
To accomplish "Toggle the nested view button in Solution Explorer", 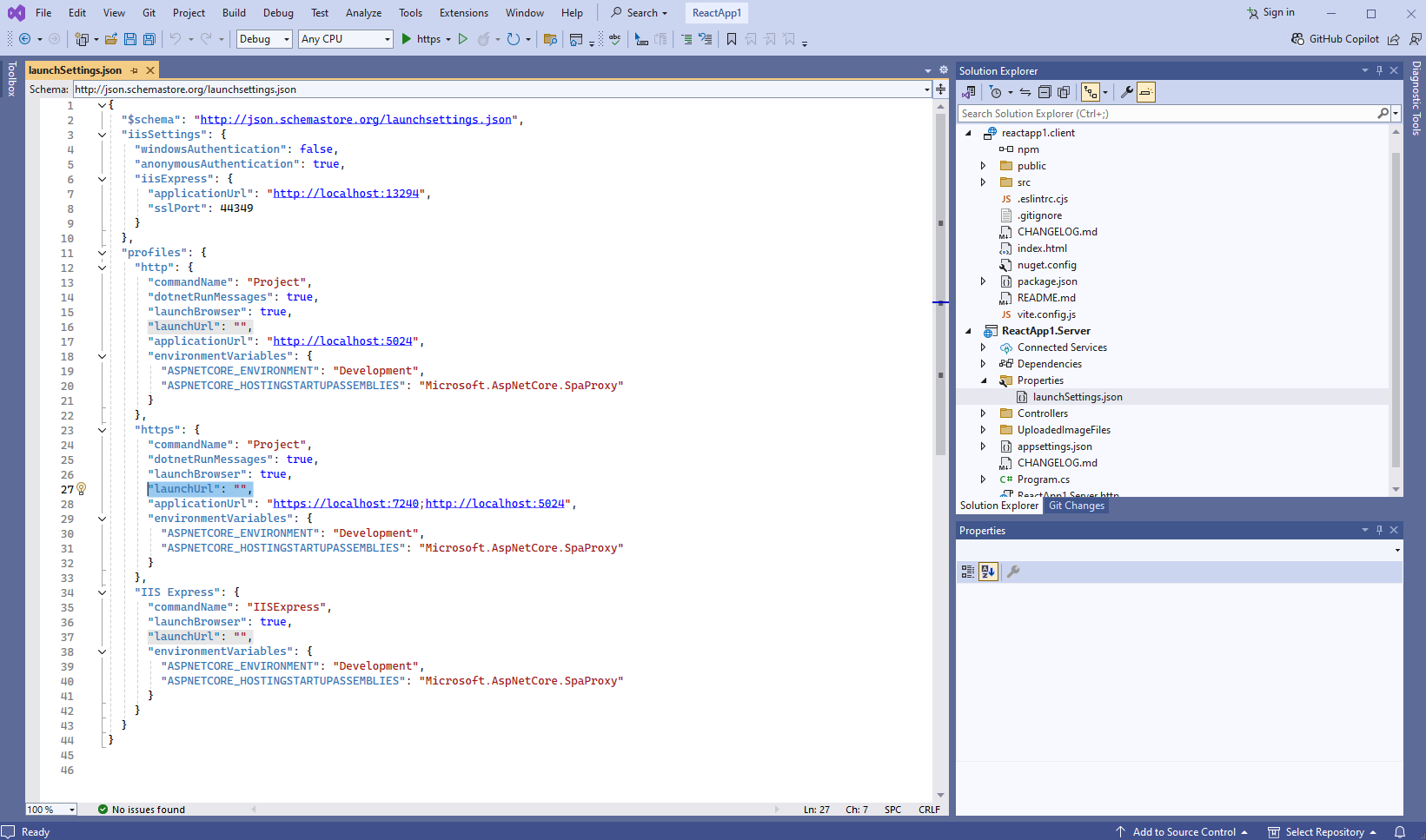I will pos(1091,92).
